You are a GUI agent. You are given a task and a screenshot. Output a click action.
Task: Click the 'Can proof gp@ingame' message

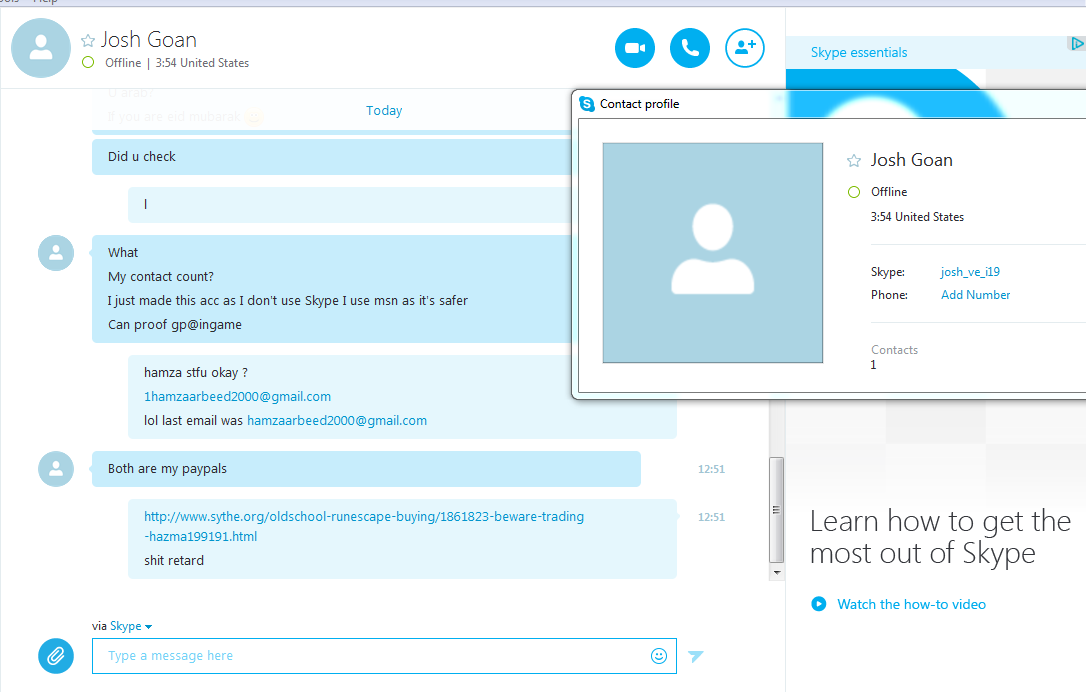point(175,325)
